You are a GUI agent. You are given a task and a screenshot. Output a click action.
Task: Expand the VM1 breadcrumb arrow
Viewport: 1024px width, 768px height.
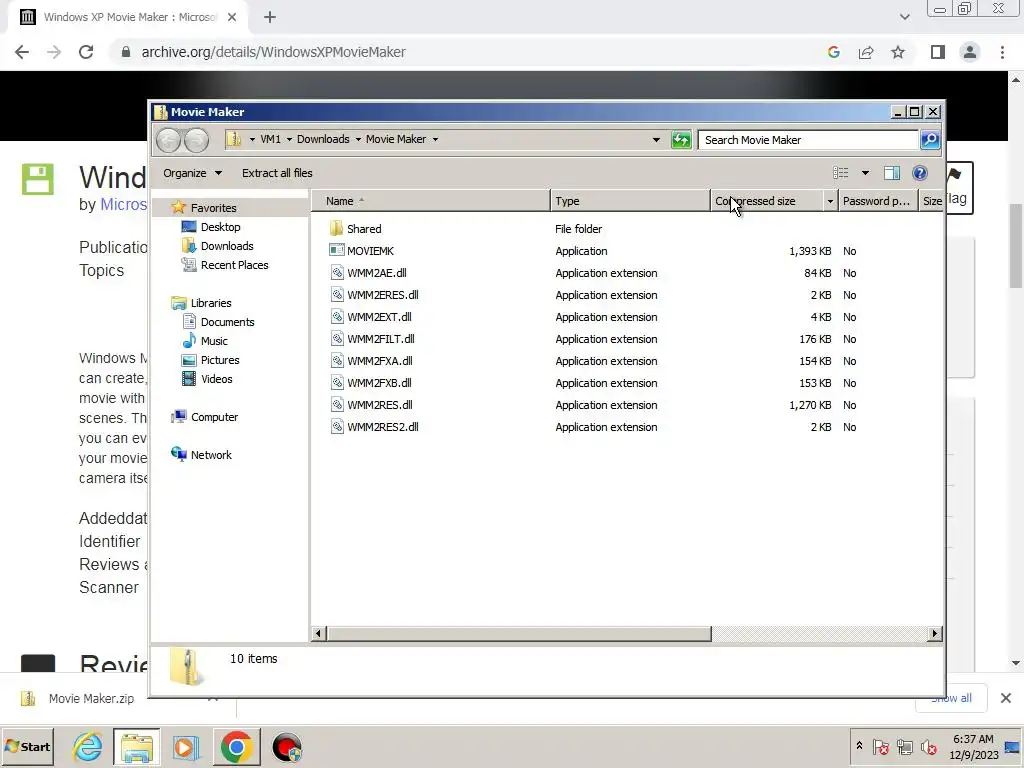point(289,139)
